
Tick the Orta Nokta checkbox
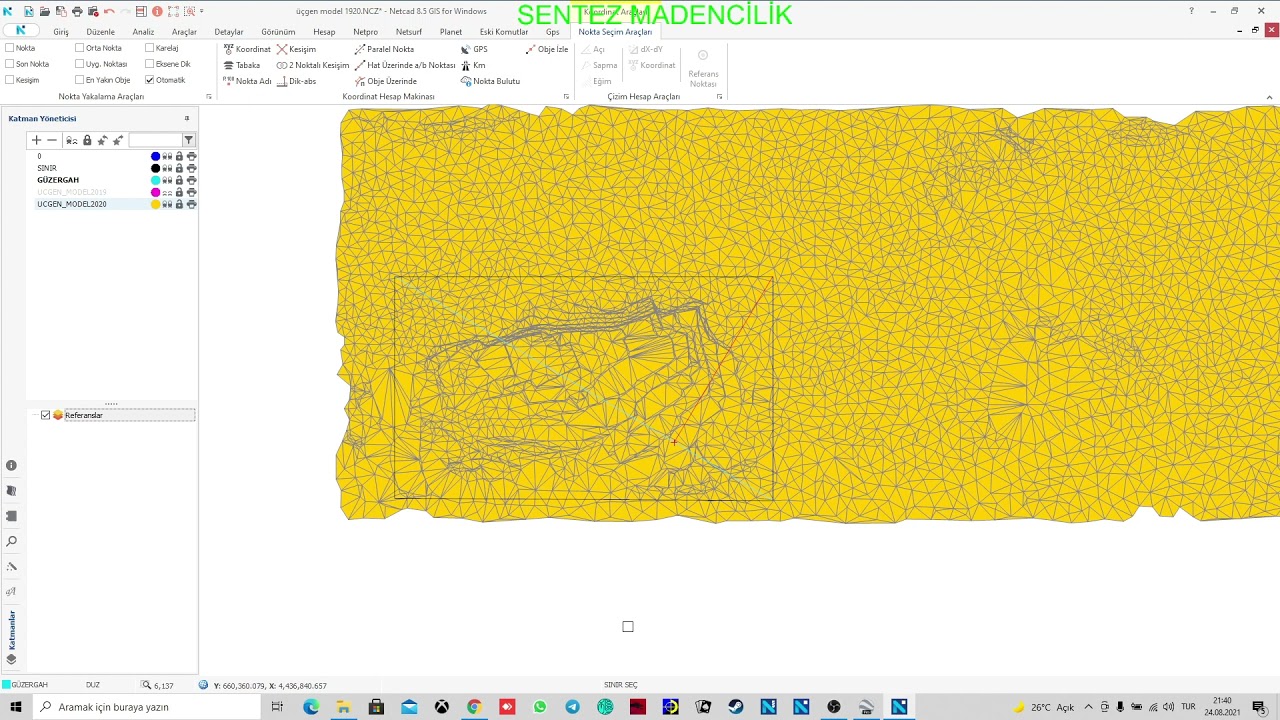click(x=80, y=48)
